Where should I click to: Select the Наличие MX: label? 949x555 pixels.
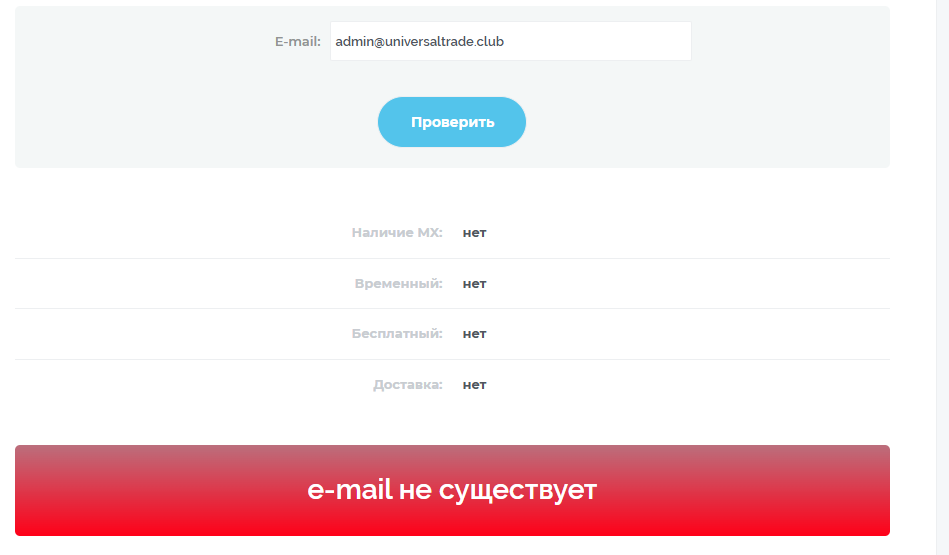click(x=397, y=232)
